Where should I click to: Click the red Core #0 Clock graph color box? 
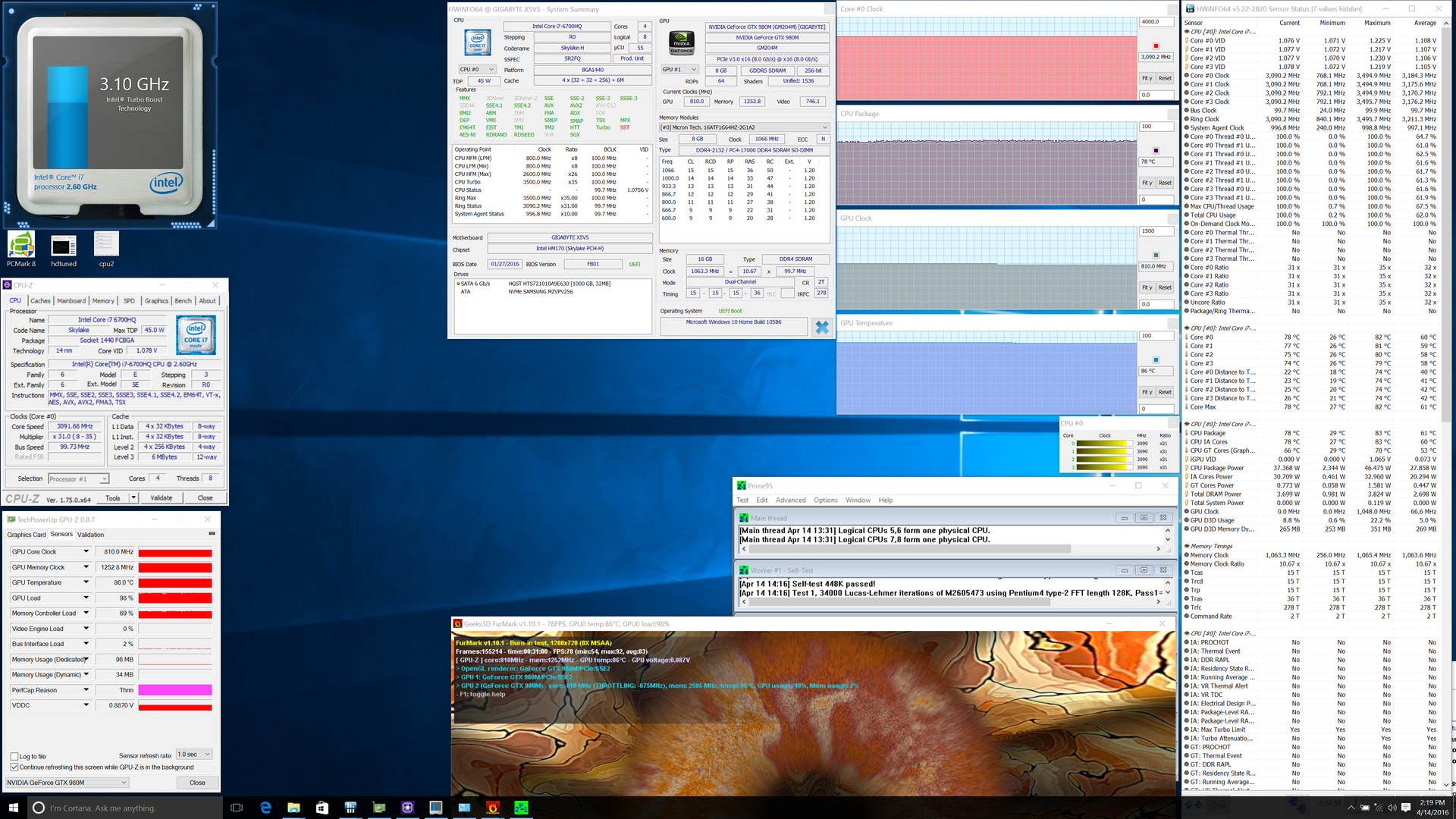1156,46
